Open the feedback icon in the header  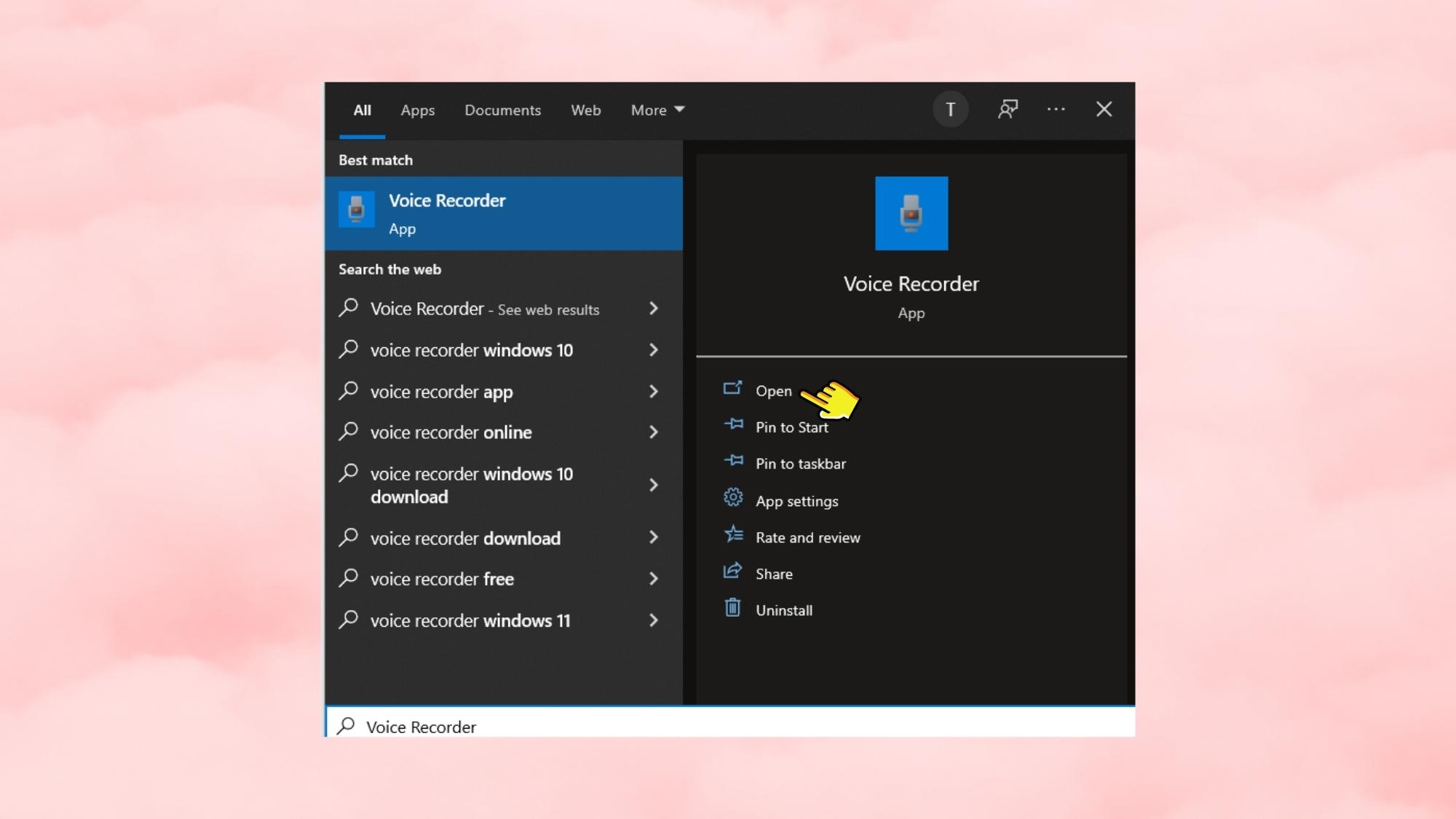[1008, 109]
